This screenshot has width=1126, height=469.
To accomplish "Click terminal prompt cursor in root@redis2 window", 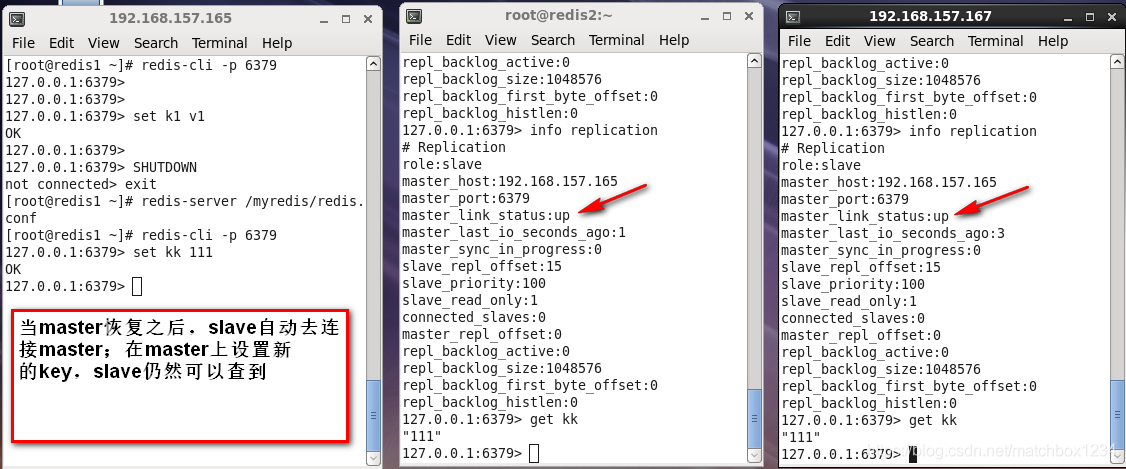I will pos(534,453).
